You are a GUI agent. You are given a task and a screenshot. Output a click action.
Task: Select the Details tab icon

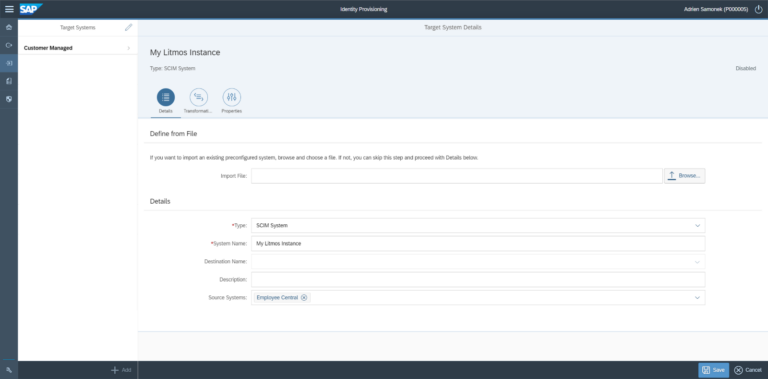166,97
